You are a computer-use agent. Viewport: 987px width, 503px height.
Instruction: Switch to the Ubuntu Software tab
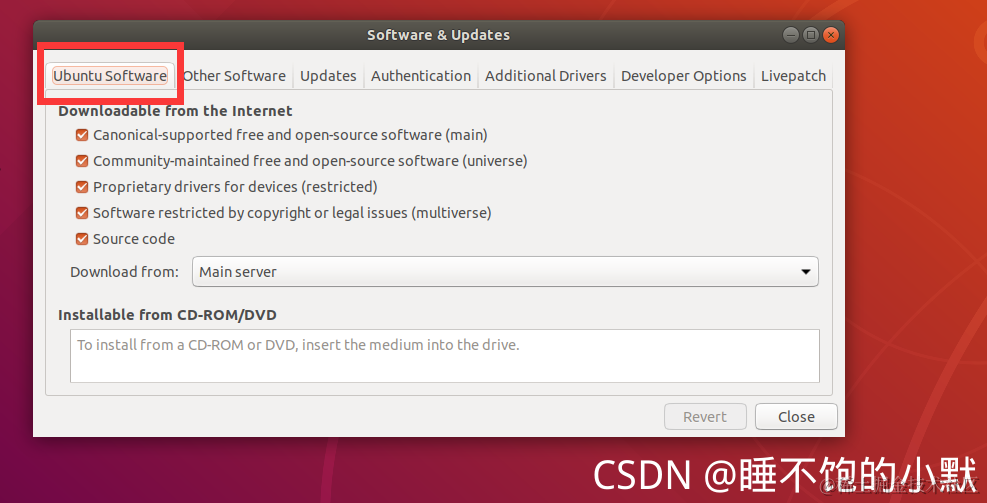tap(110, 76)
